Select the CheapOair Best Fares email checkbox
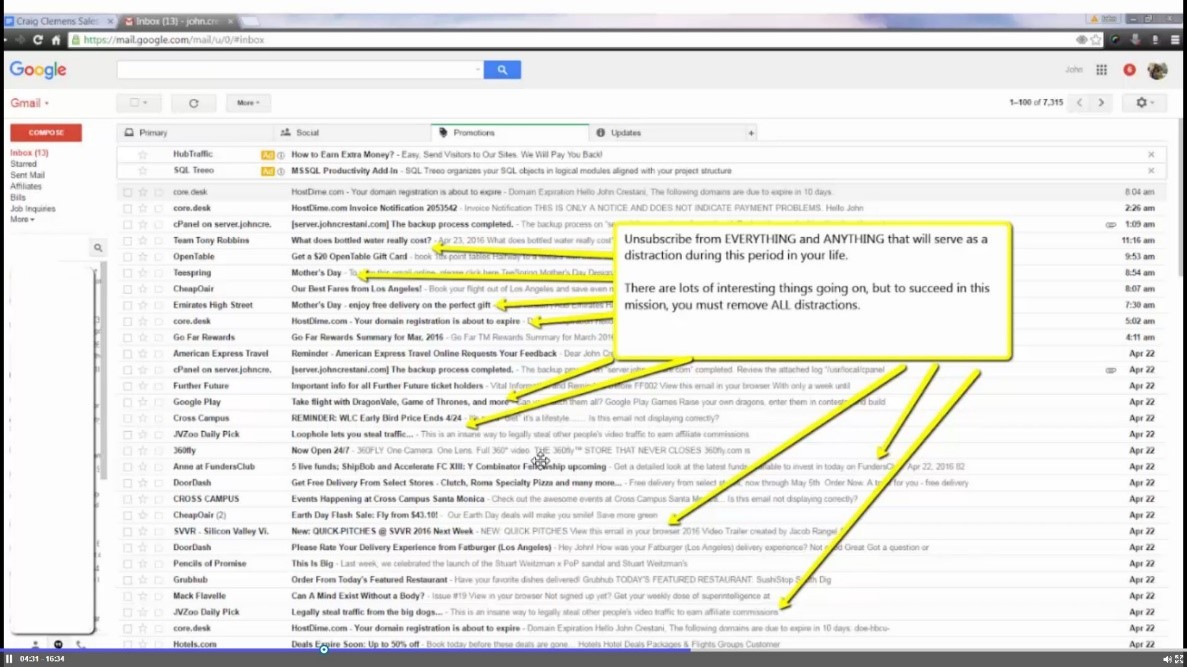This screenshot has width=1187, height=667. coord(127,289)
